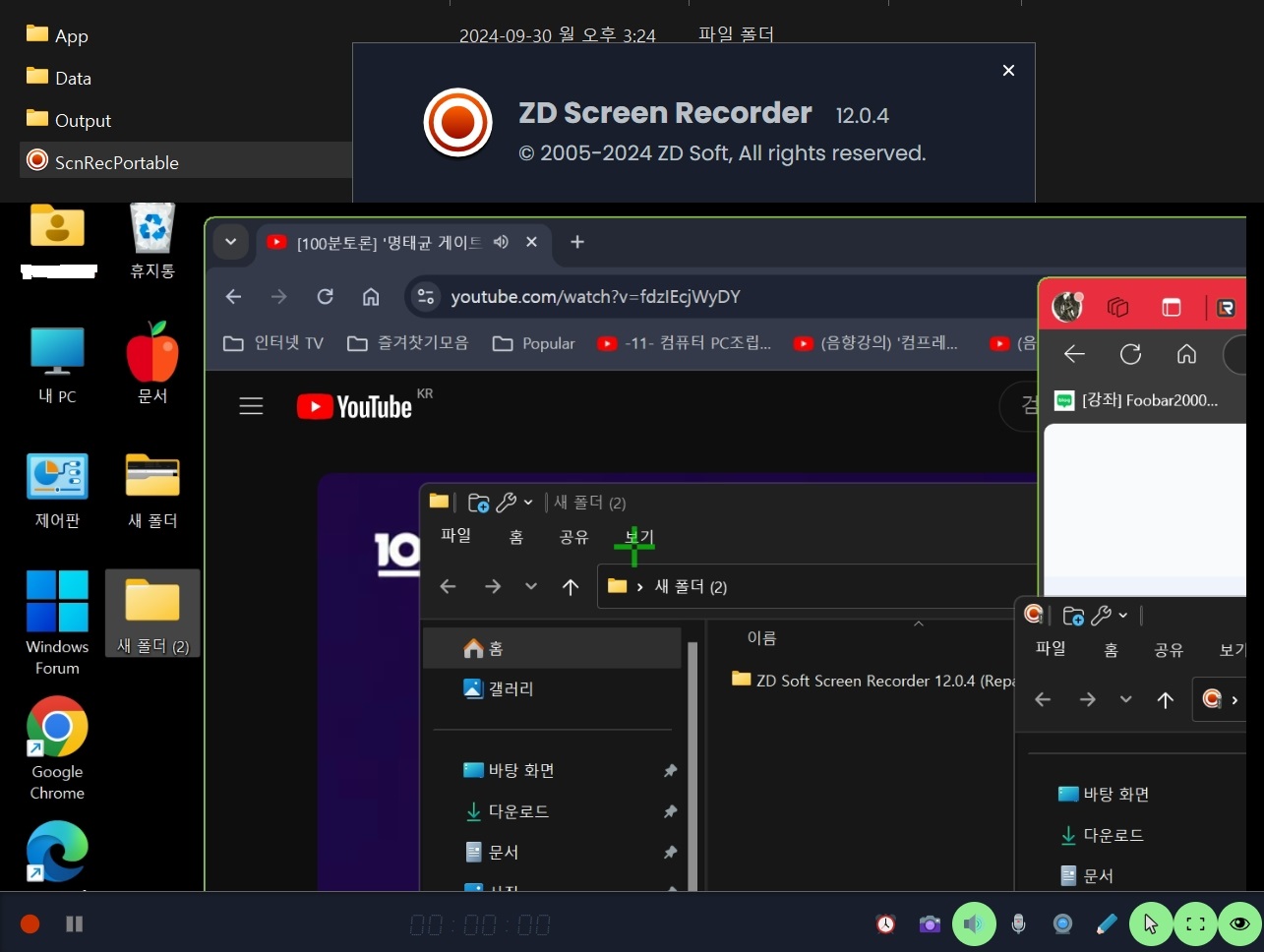Open the scheduled recording alarm clock icon
The width and height of the screenshot is (1264, 952).
[885, 923]
